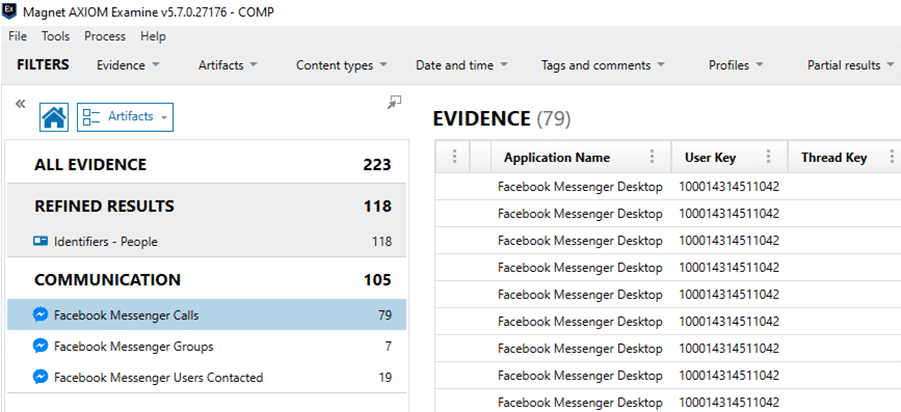
Task: Open User Key column options dots
Action: 769,157
